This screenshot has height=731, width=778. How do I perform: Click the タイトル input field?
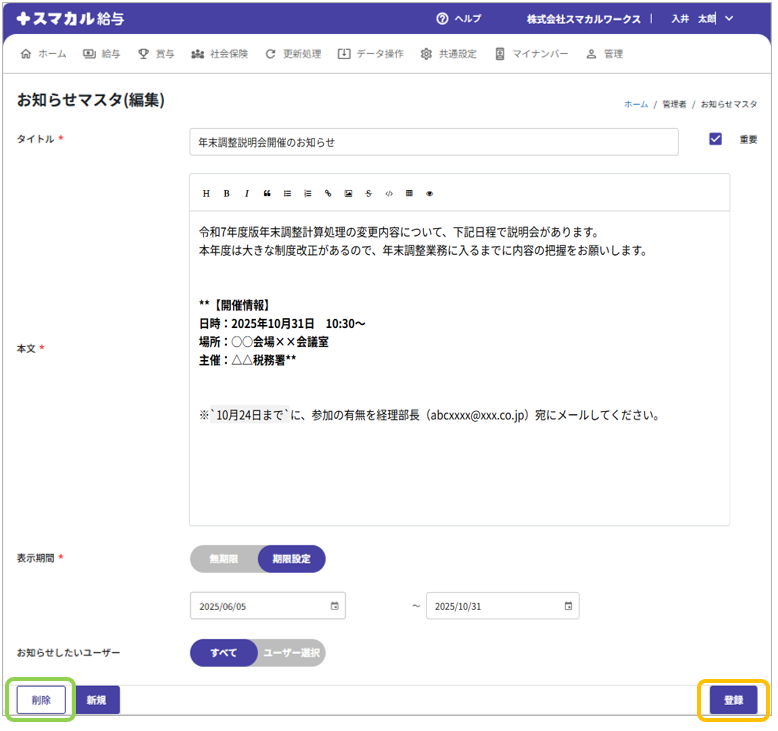click(x=434, y=142)
